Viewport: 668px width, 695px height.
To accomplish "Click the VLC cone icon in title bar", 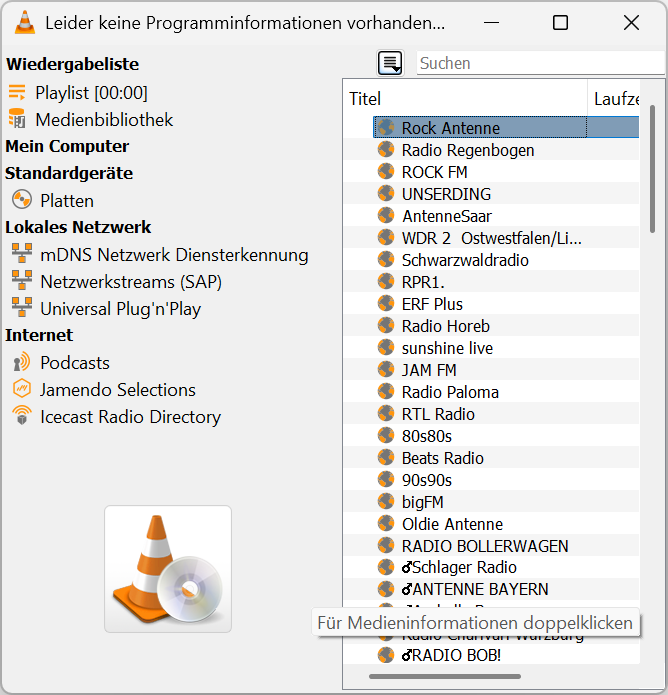I will click(24, 22).
